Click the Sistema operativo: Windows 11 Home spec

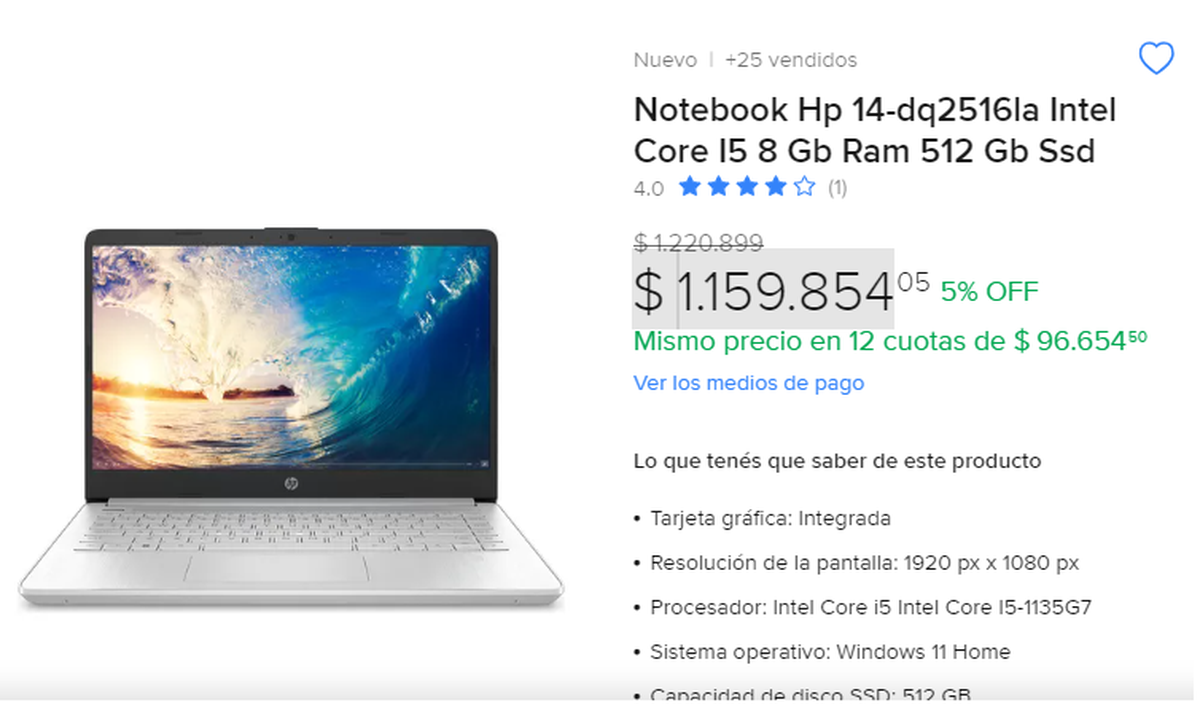pos(830,652)
